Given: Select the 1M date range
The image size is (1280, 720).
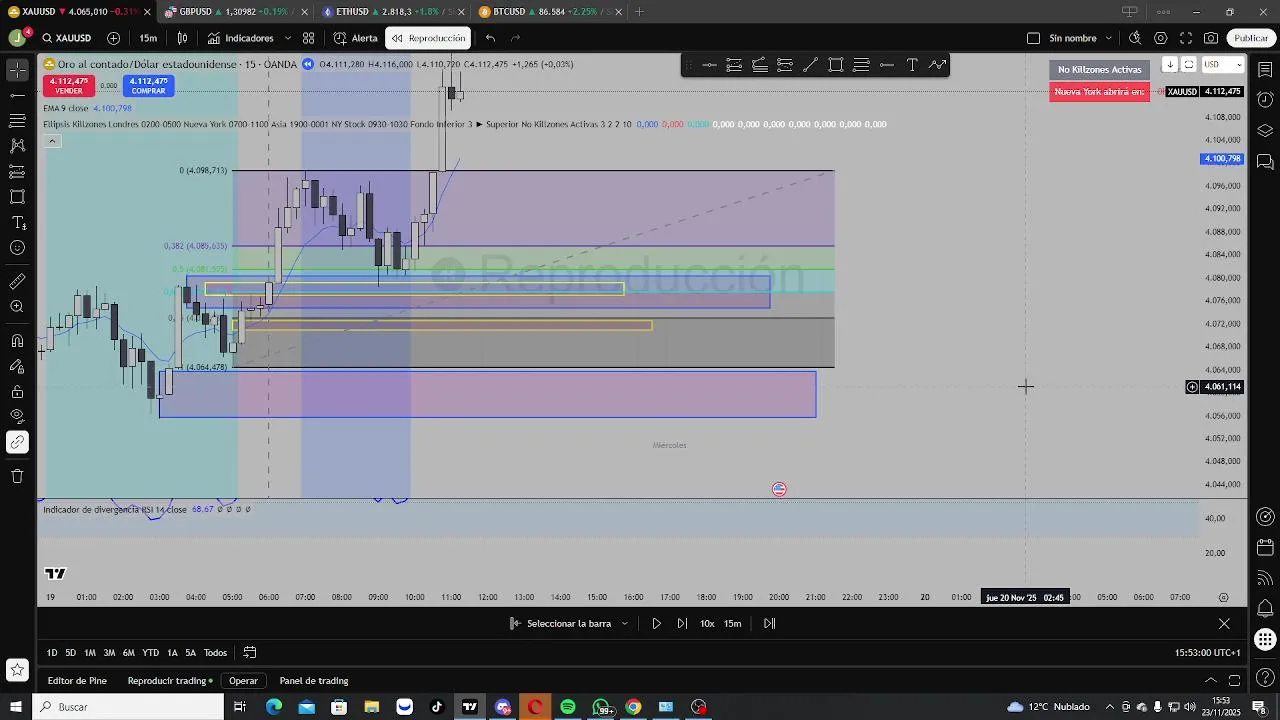Looking at the screenshot, I should tap(90, 653).
